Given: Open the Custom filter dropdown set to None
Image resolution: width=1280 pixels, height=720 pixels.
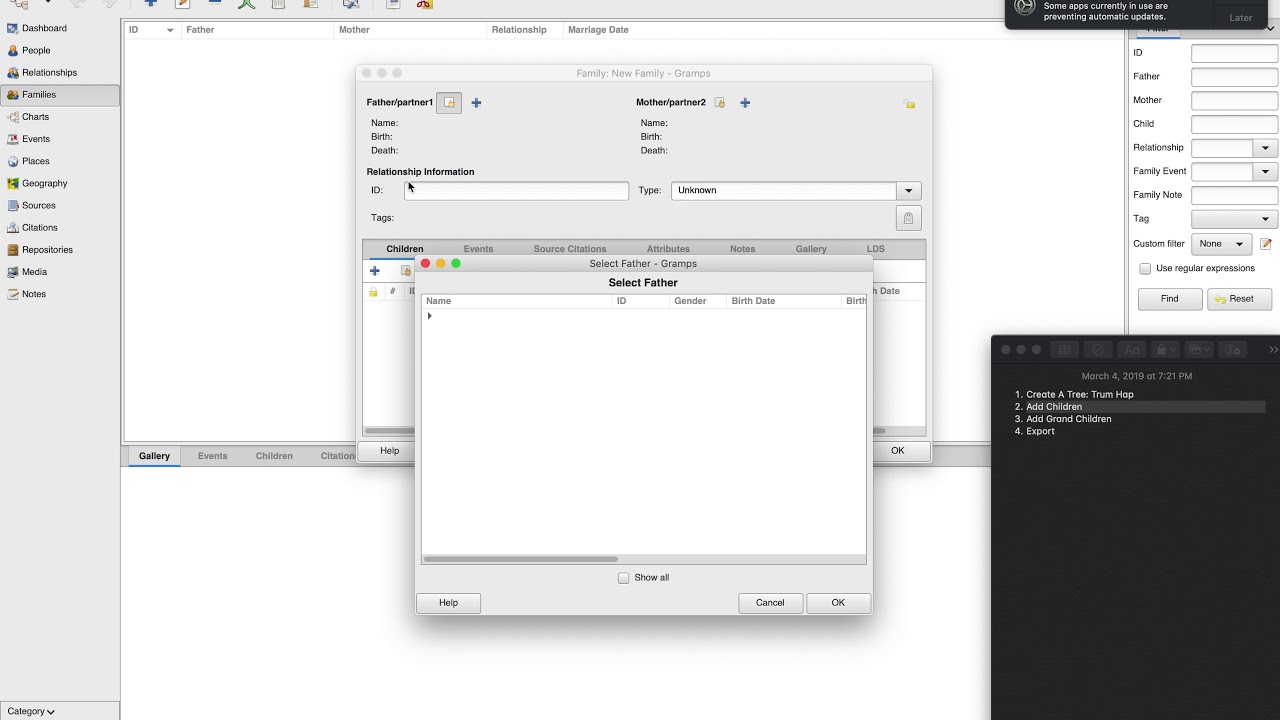Looking at the screenshot, I should pyautogui.click(x=1221, y=244).
